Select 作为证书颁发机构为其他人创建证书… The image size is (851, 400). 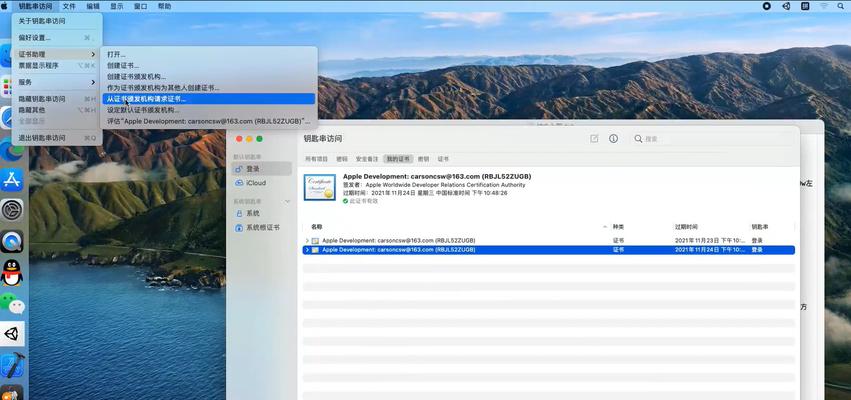(208, 88)
